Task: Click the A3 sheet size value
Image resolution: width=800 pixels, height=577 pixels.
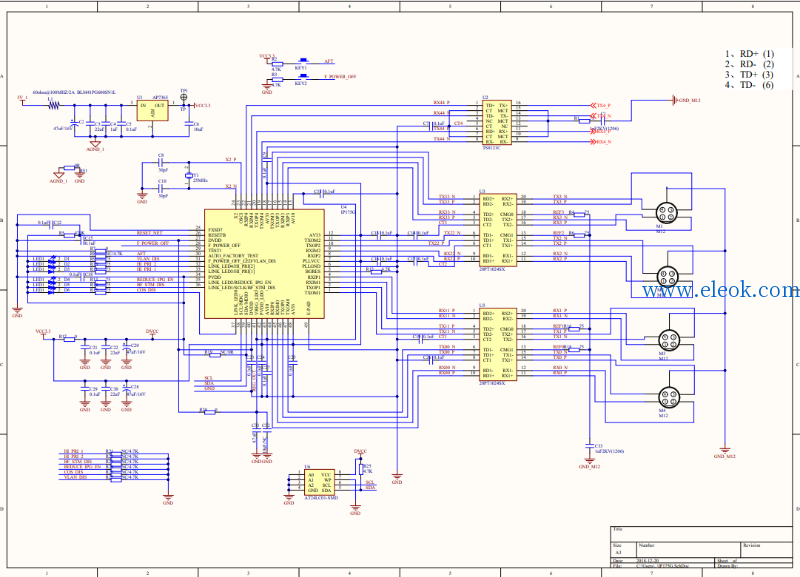Action: pos(618,553)
